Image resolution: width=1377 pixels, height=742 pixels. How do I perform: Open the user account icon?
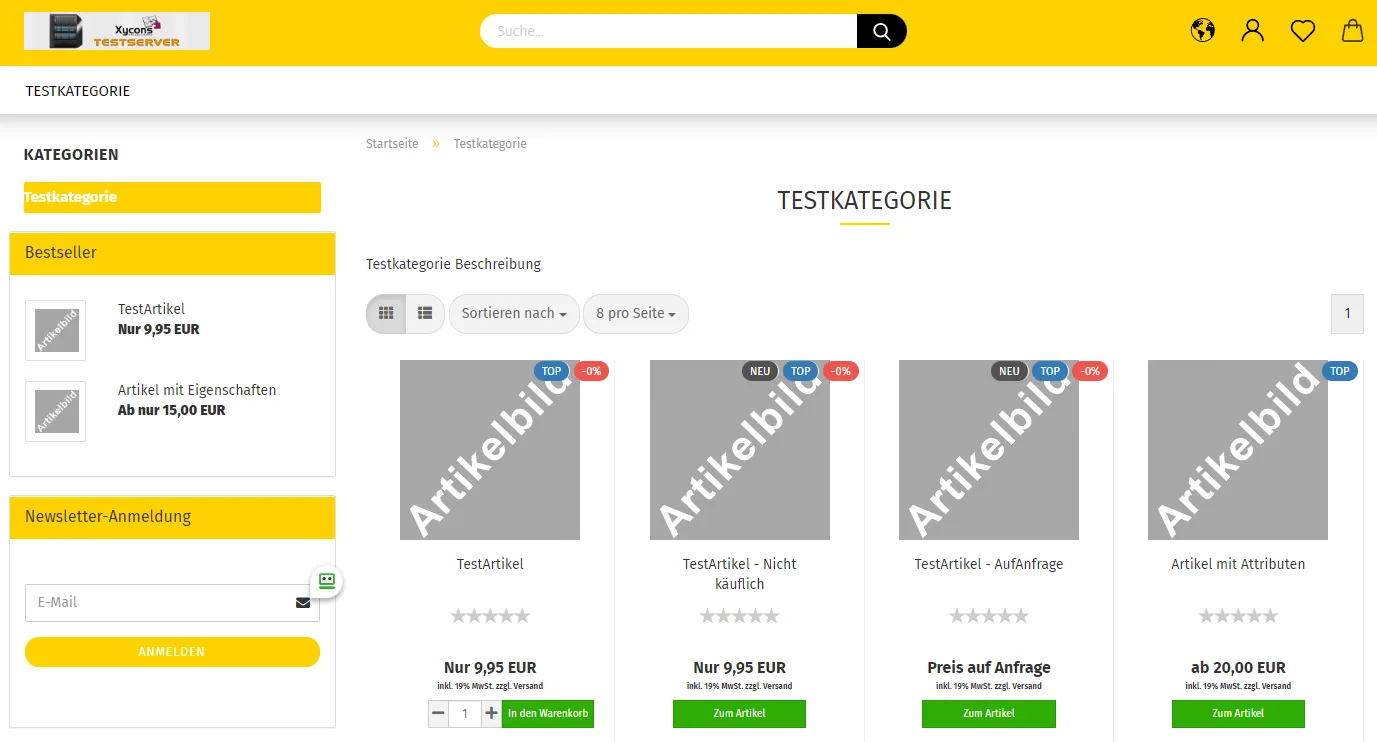tap(1253, 30)
